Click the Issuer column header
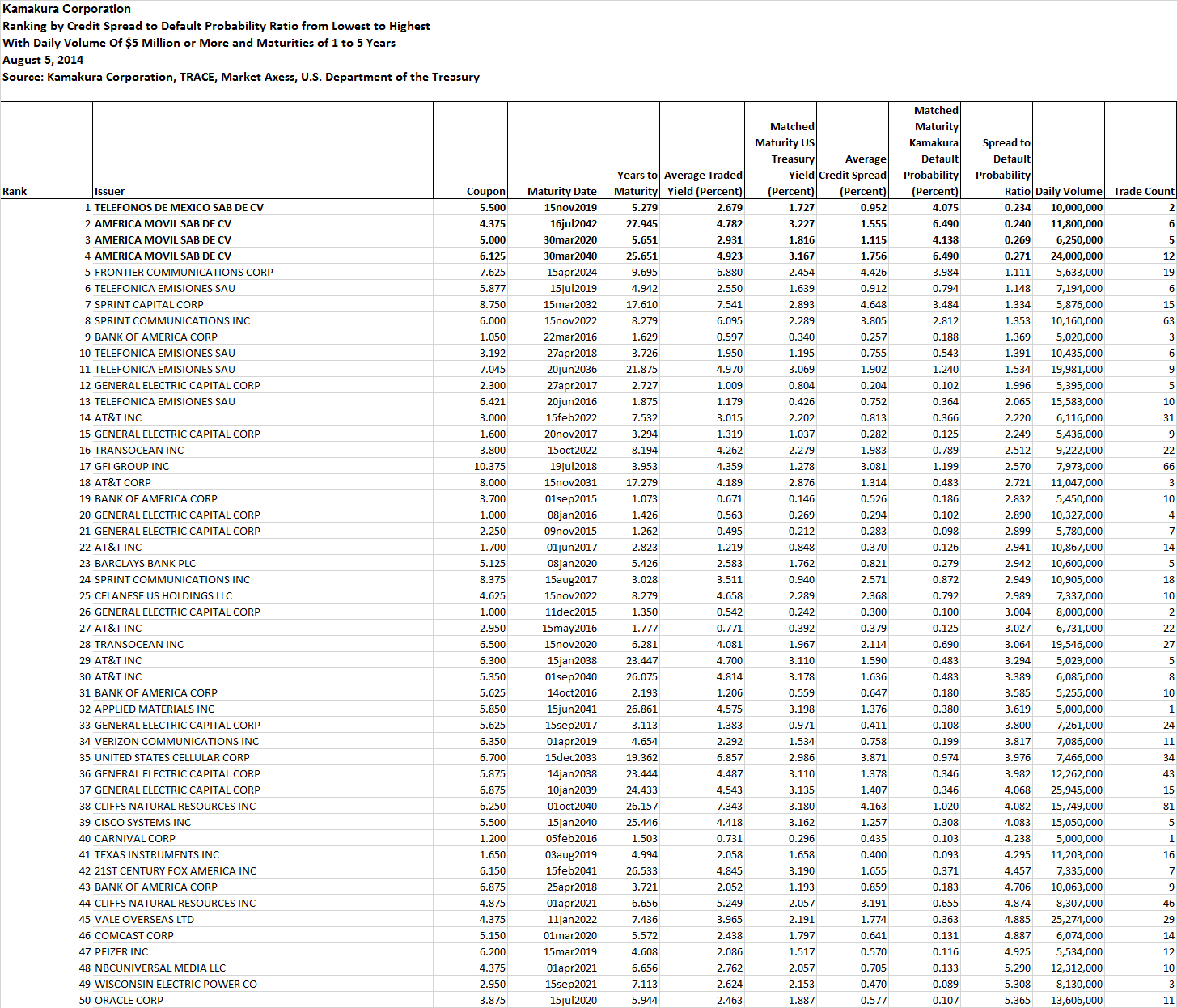 (109, 191)
